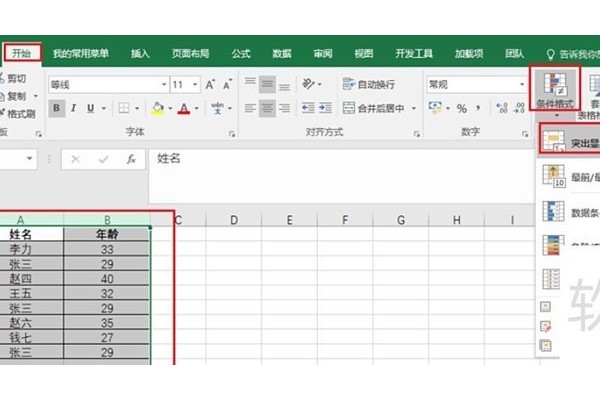
Task: Open the 公式 (Formulas) tab
Action: (x=241, y=54)
